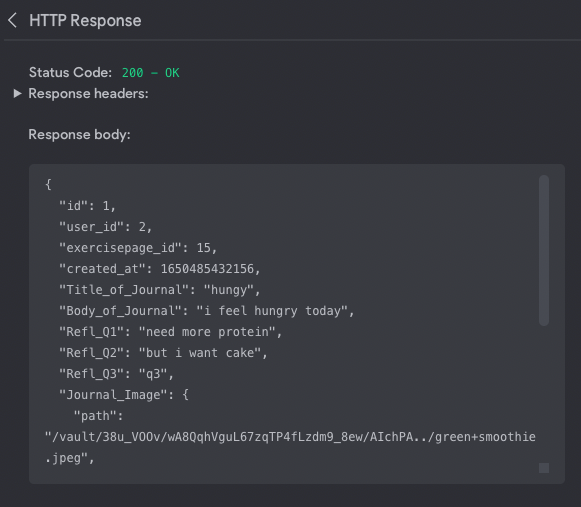Click the "HTTP Response" heading
The width and height of the screenshot is (581, 507).
[85, 20]
